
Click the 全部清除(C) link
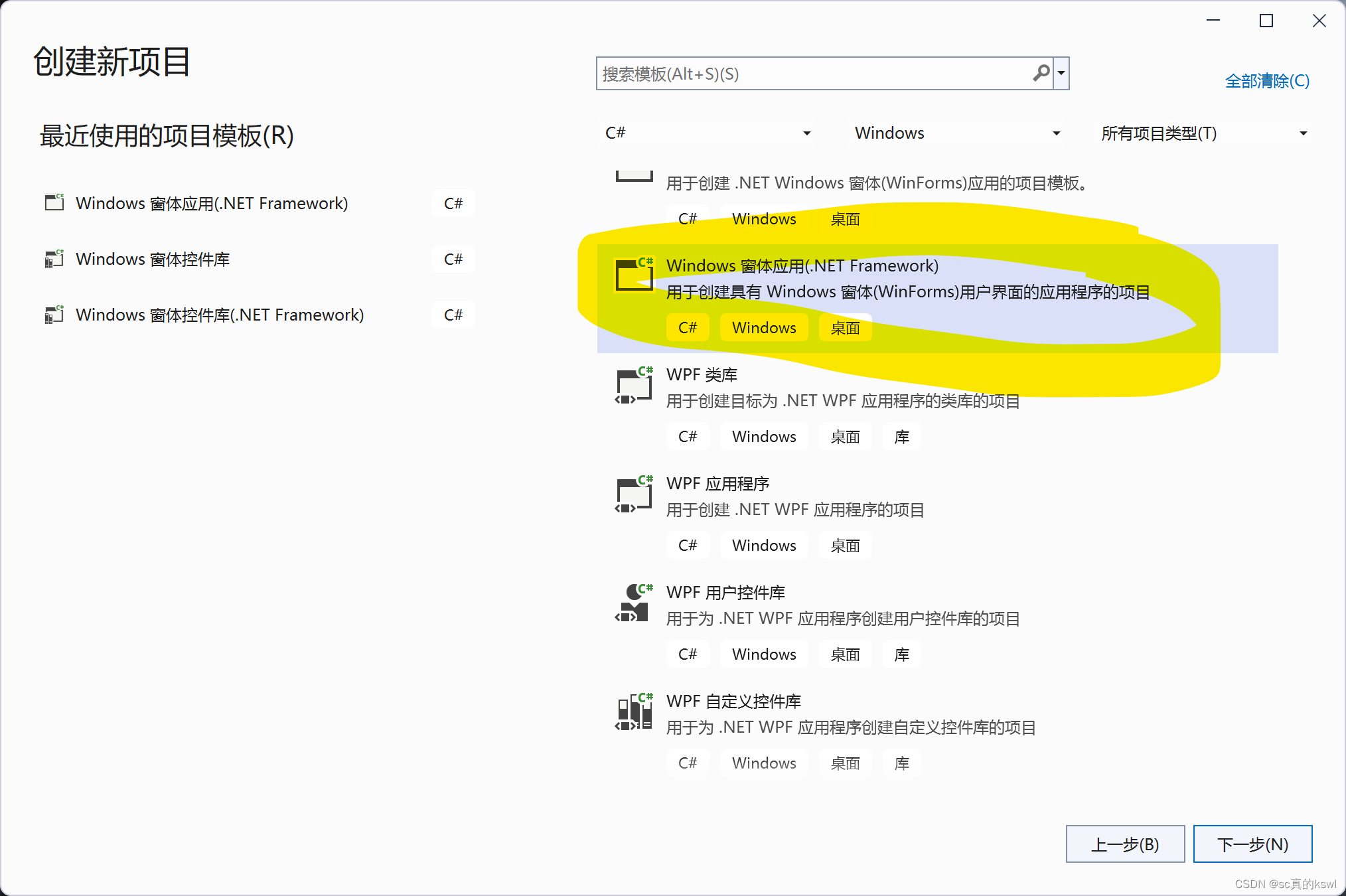click(x=1266, y=81)
